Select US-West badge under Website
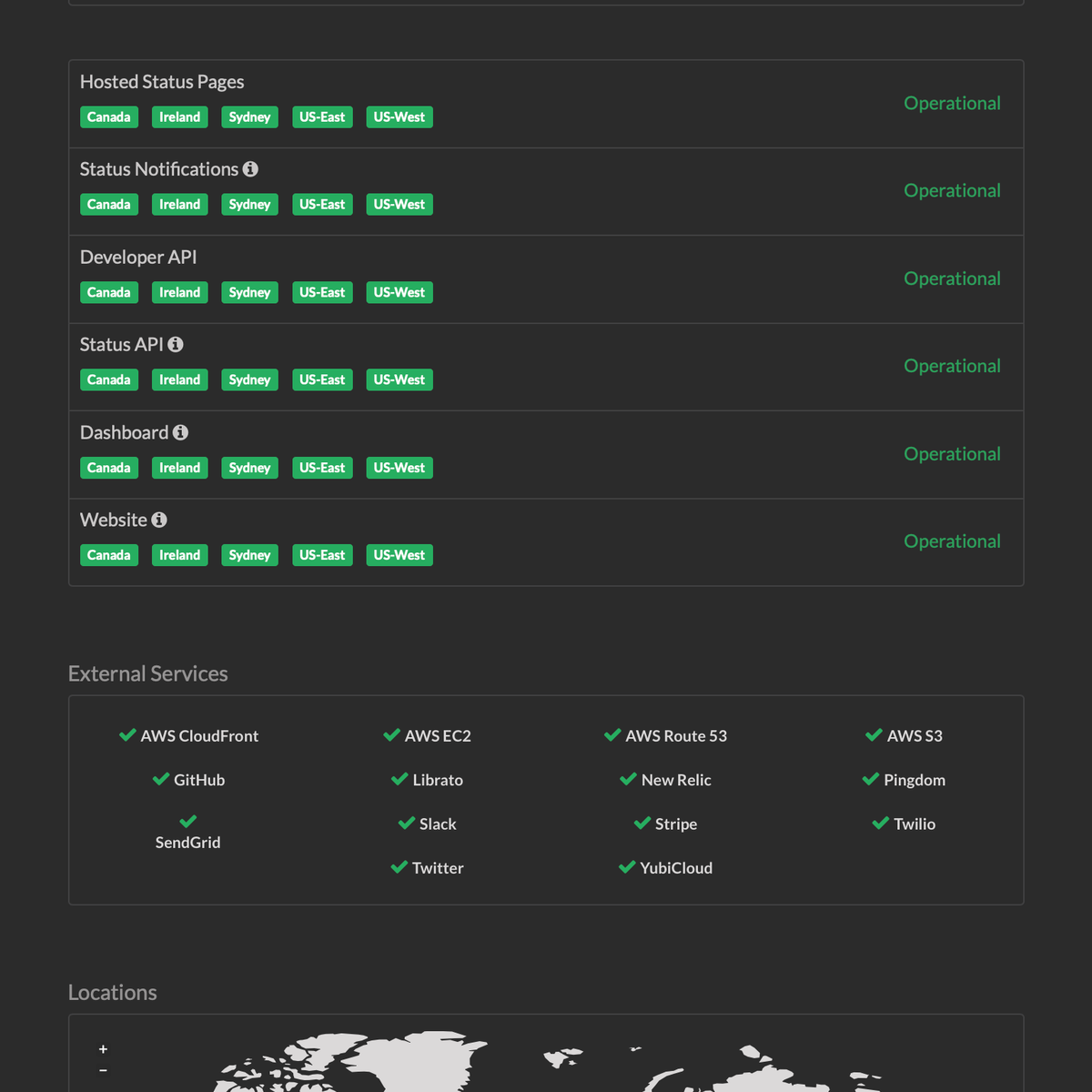Screen dimensions: 1092x1092 click(x=399, y=555)
